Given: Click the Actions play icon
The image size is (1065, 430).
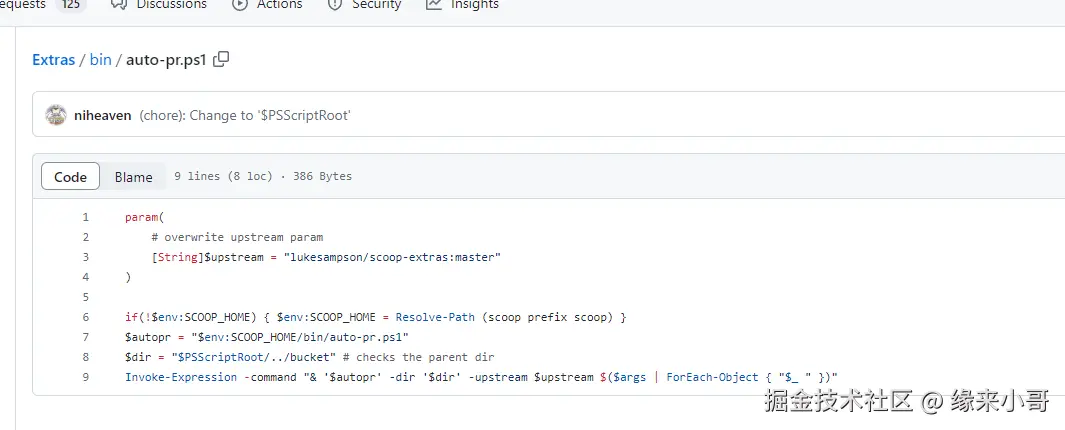Looking at the screenshot, I should (240, 4).
